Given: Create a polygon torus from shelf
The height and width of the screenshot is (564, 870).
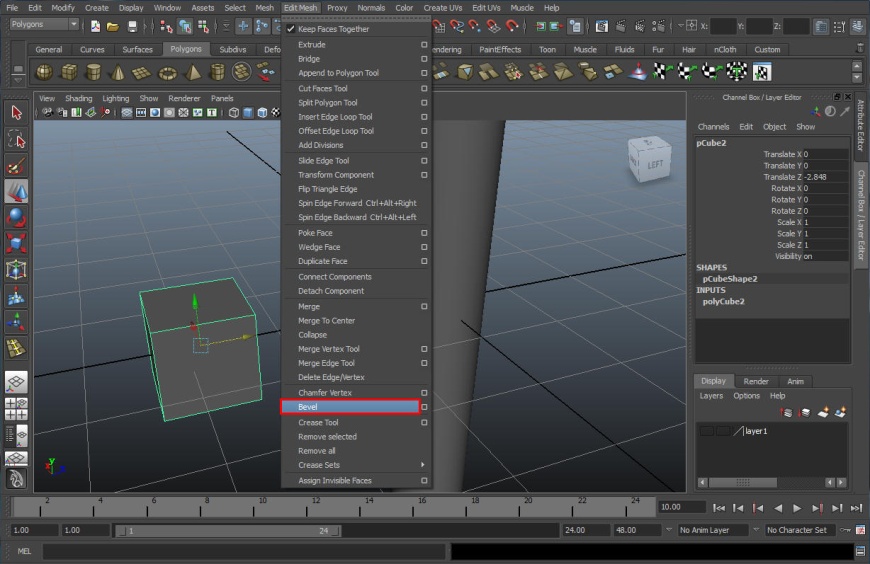Looking at the screenshot, I should (x=167, y=72).
